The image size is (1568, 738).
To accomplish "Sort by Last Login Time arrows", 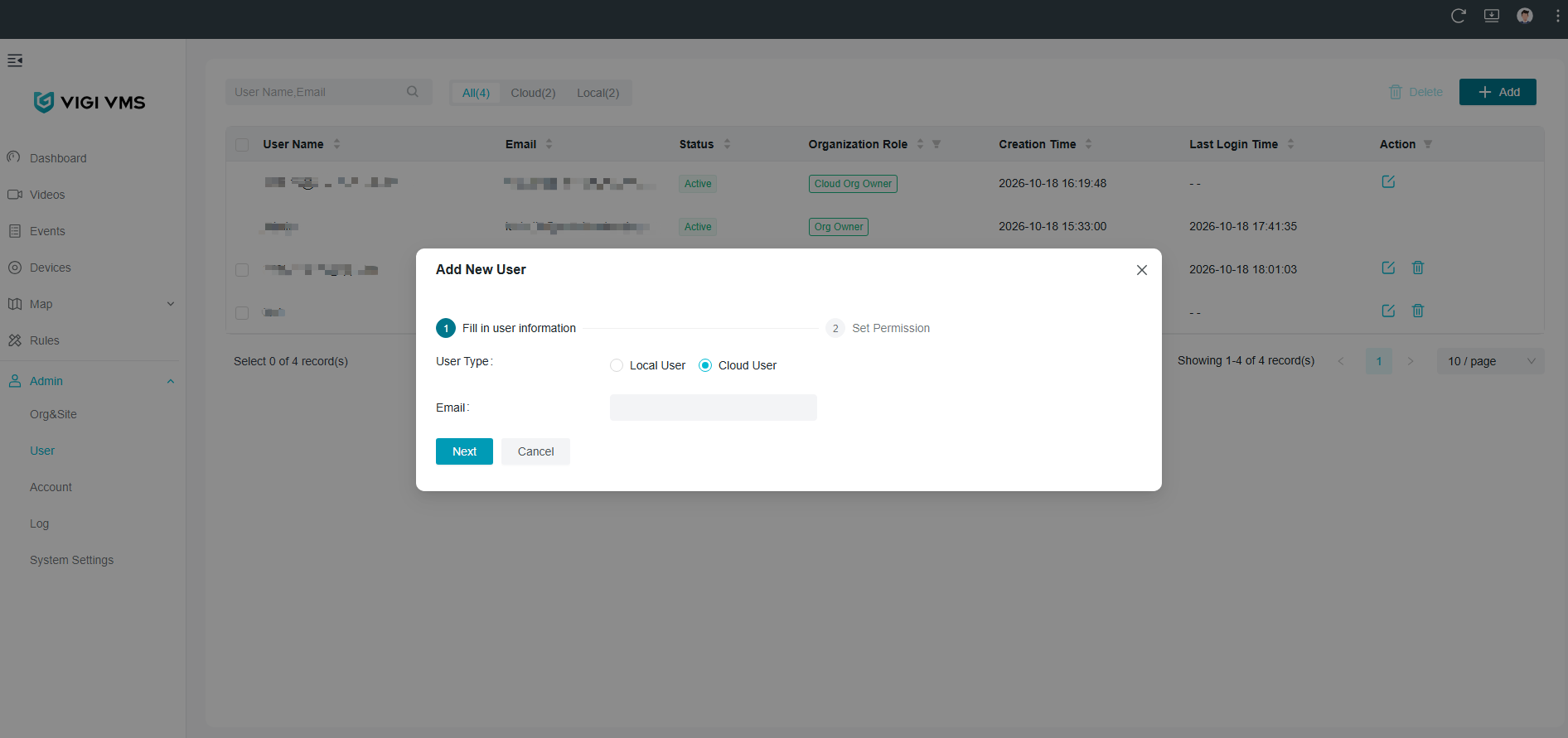I will pos(1290,144).
